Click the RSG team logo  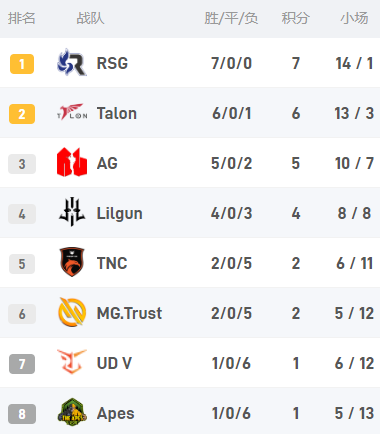pos(72,62)
